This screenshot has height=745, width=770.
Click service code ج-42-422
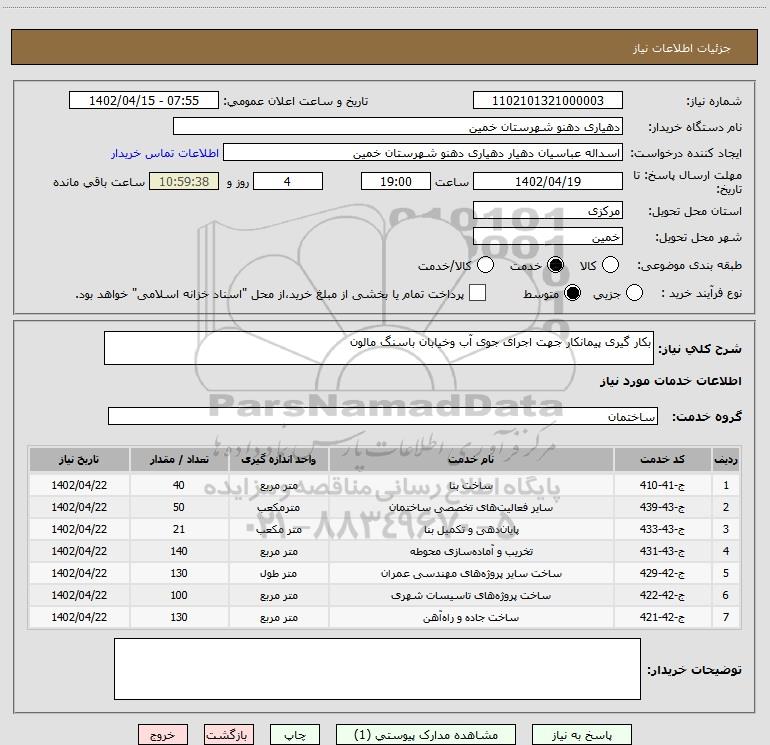tap(662, 595)
